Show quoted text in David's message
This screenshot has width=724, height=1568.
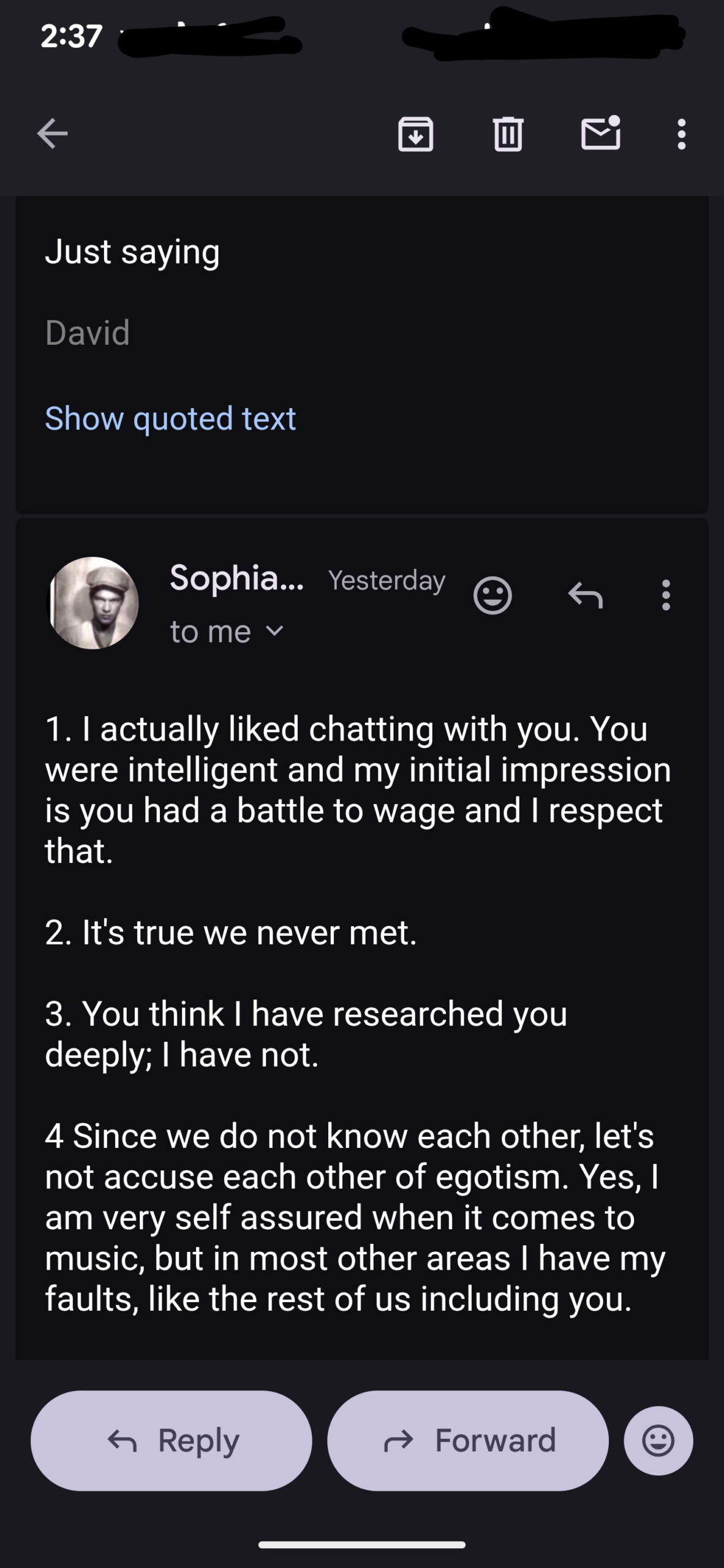[170, 418]
